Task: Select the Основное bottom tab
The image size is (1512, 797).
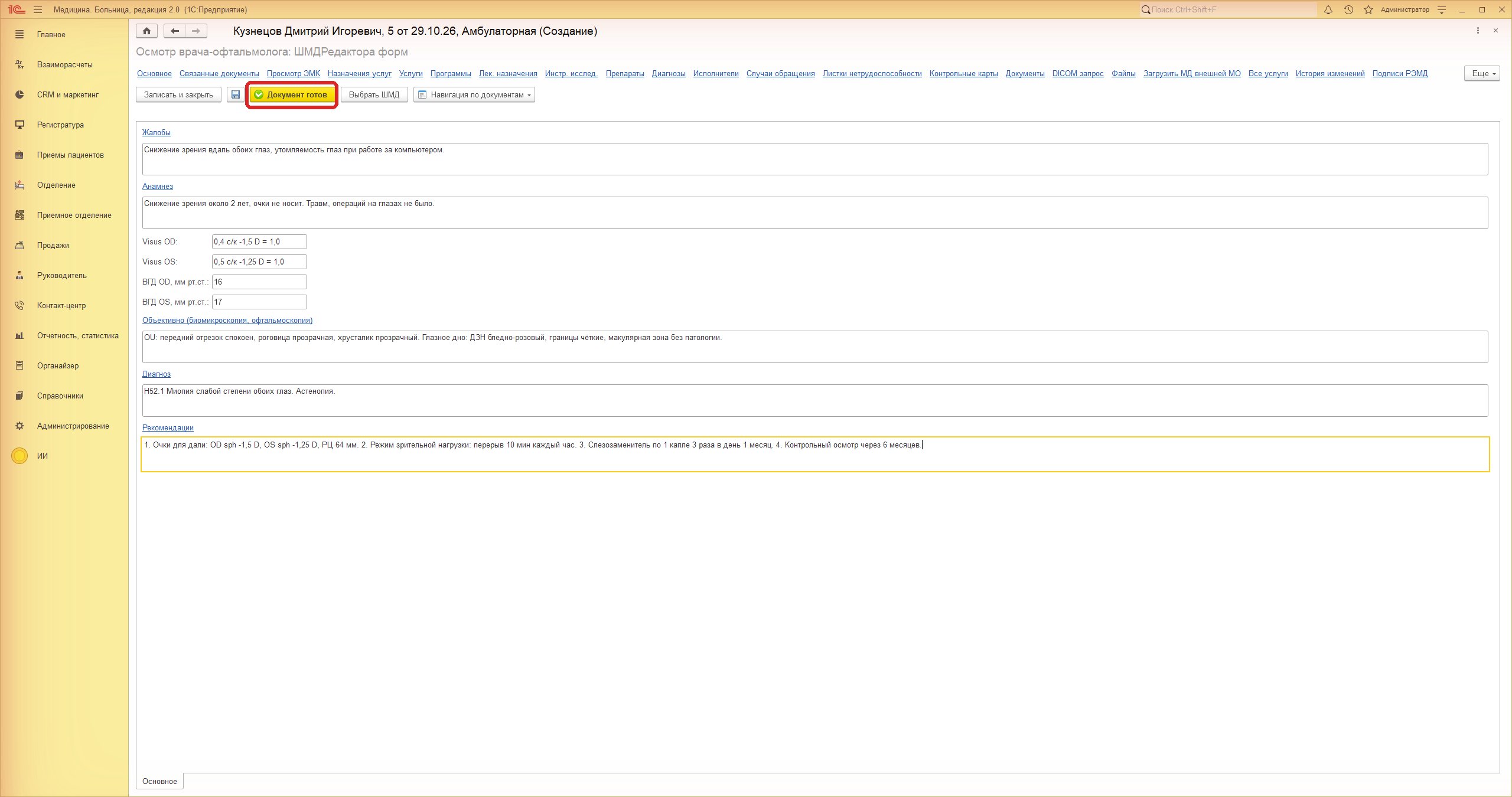Action: tap(159, 781)
